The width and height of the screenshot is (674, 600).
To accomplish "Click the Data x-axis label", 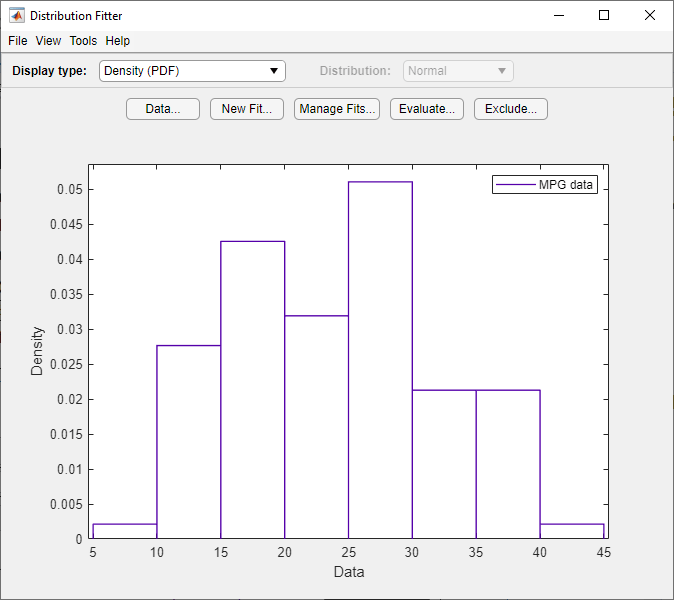I will coord(349,572).
